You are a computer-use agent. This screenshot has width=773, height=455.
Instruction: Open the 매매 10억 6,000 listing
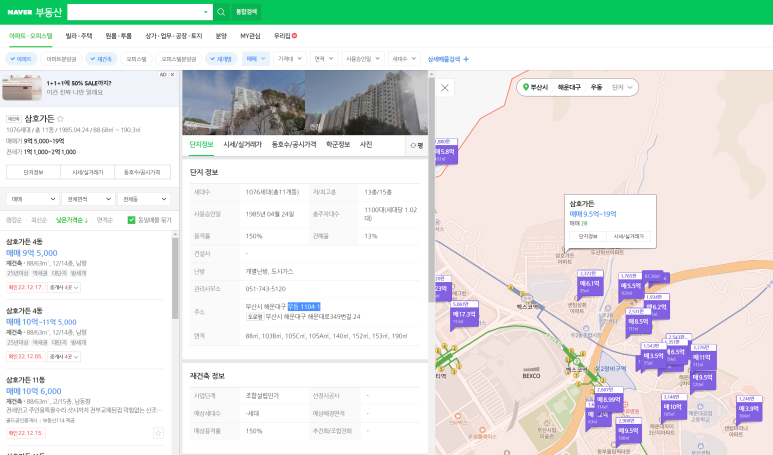click(34, 391)
